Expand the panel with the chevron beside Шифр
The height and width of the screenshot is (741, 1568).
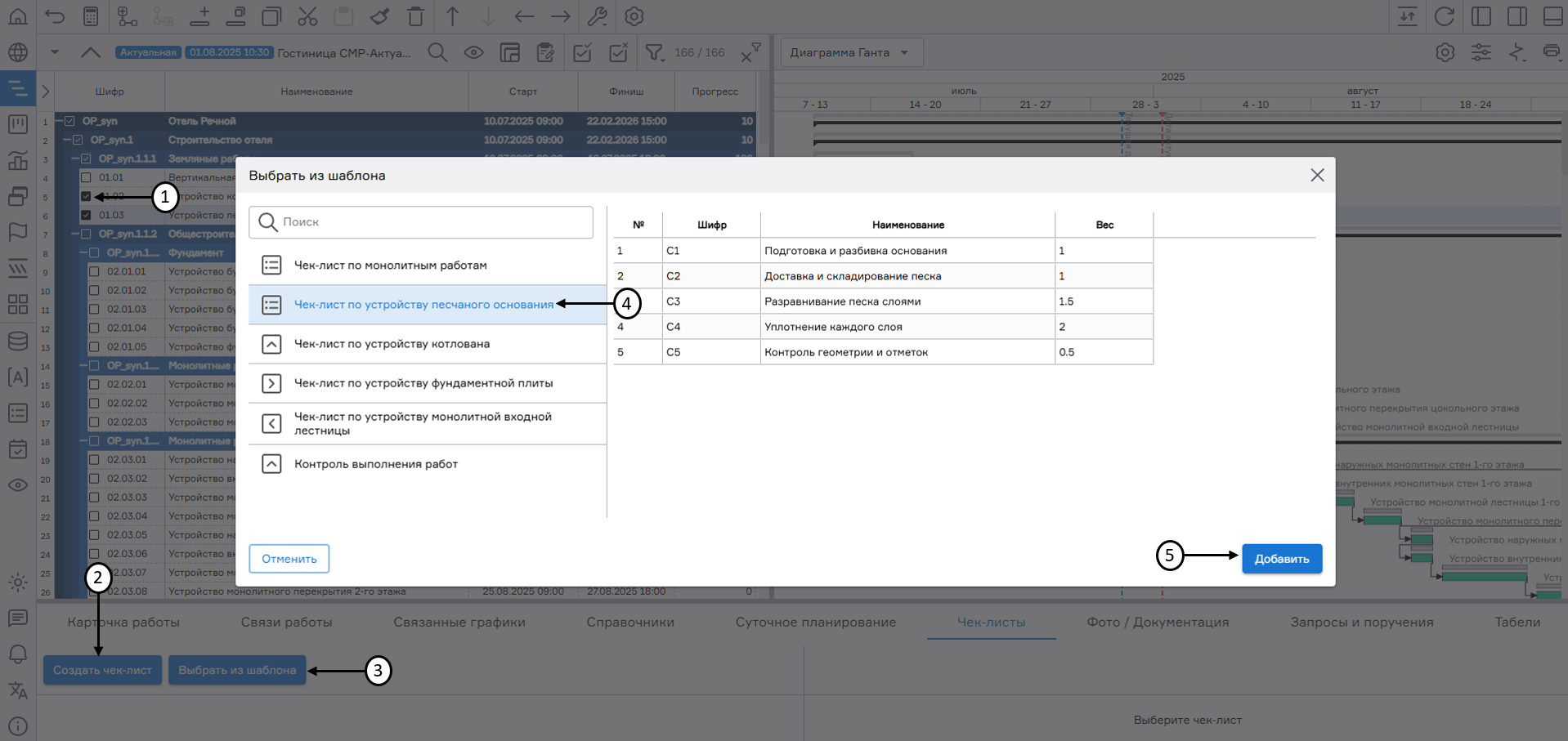pos(46,92)
